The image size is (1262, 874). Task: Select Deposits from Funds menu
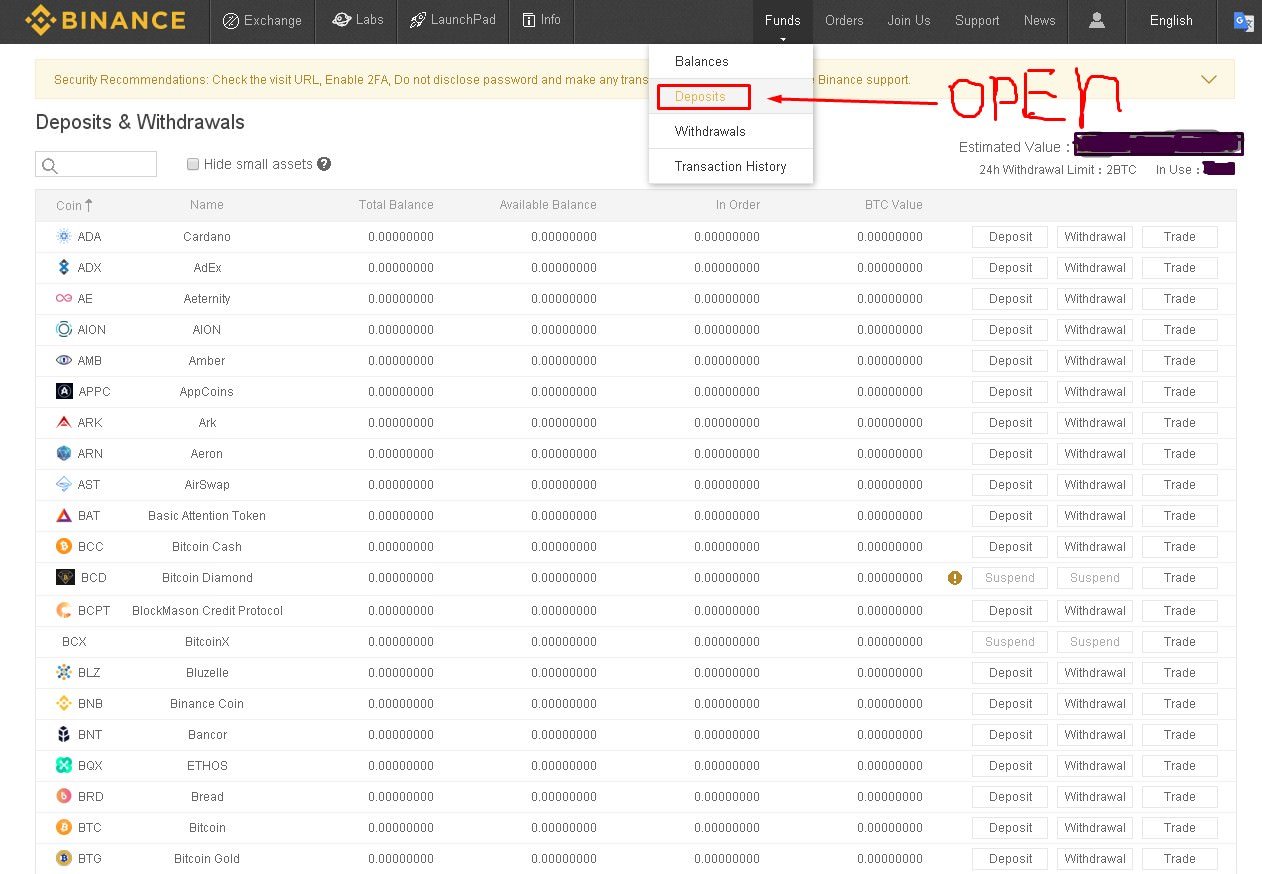(730, 96)
